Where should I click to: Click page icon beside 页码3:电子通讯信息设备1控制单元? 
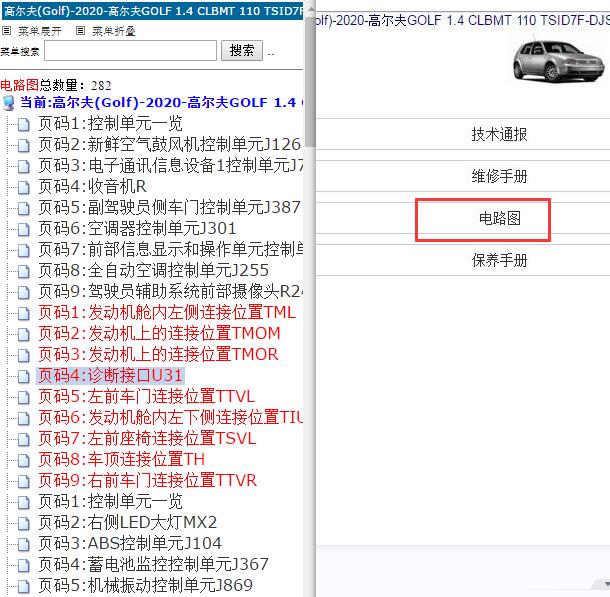(x=24, y=166)
